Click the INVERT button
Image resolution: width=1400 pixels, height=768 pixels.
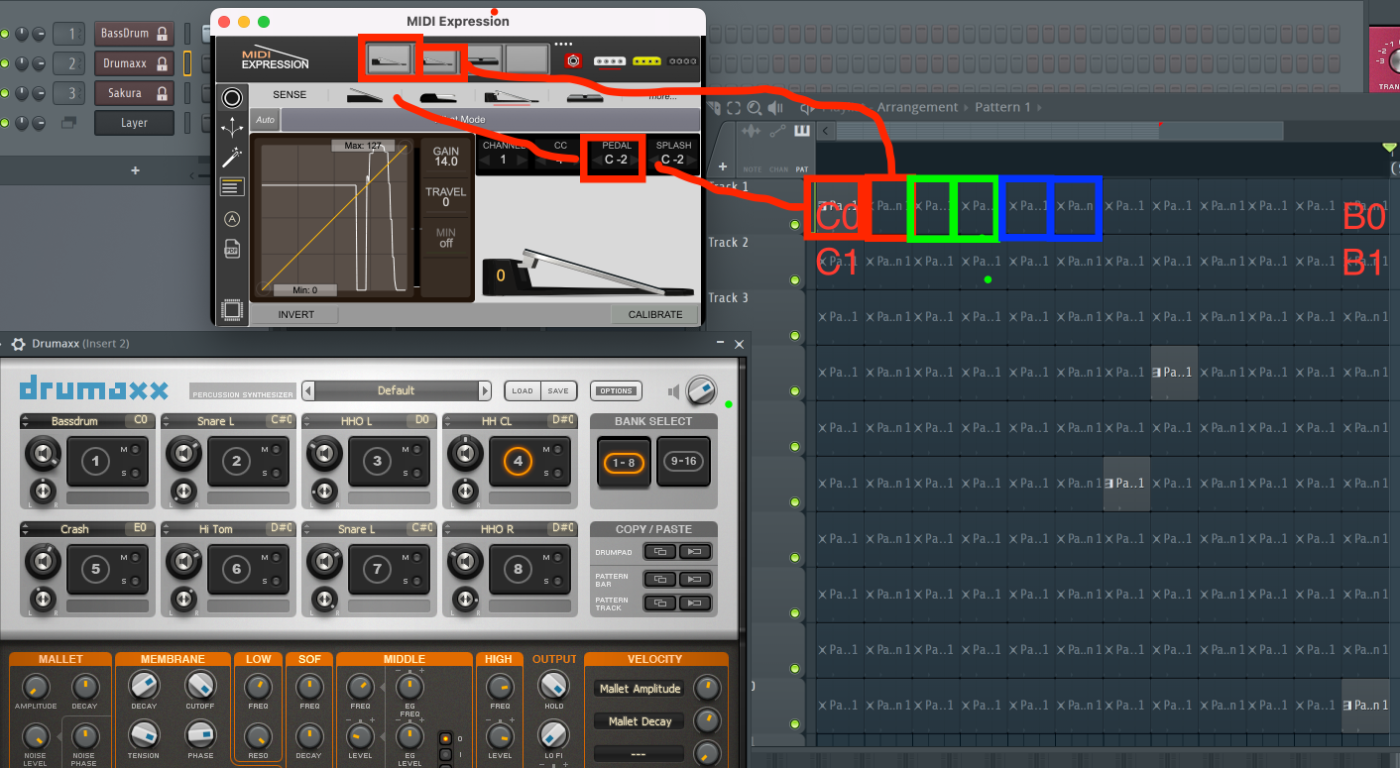coord(296,314)
